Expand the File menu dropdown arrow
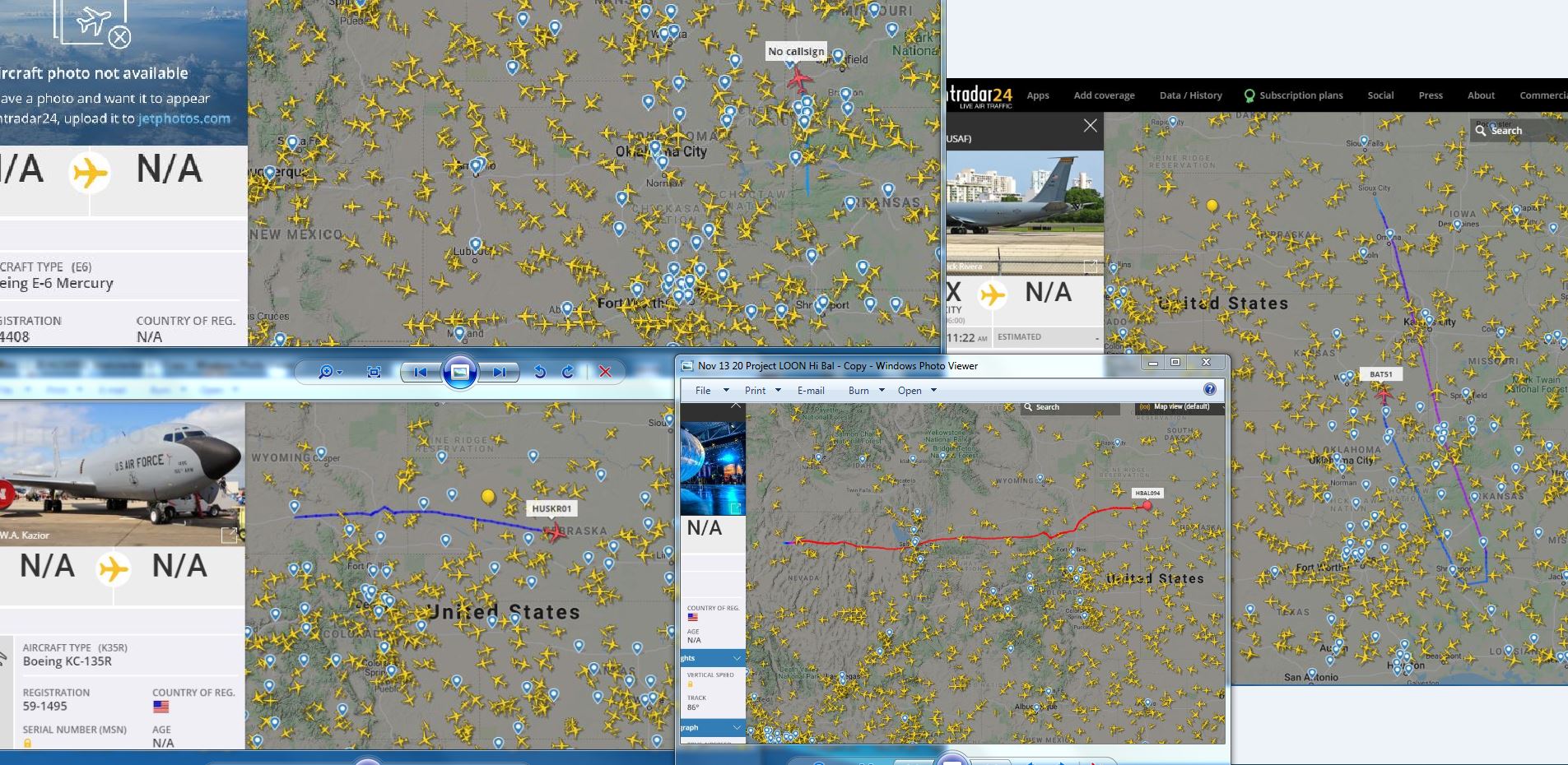This screenshot has width=1568, height=765. coord(726,391)
